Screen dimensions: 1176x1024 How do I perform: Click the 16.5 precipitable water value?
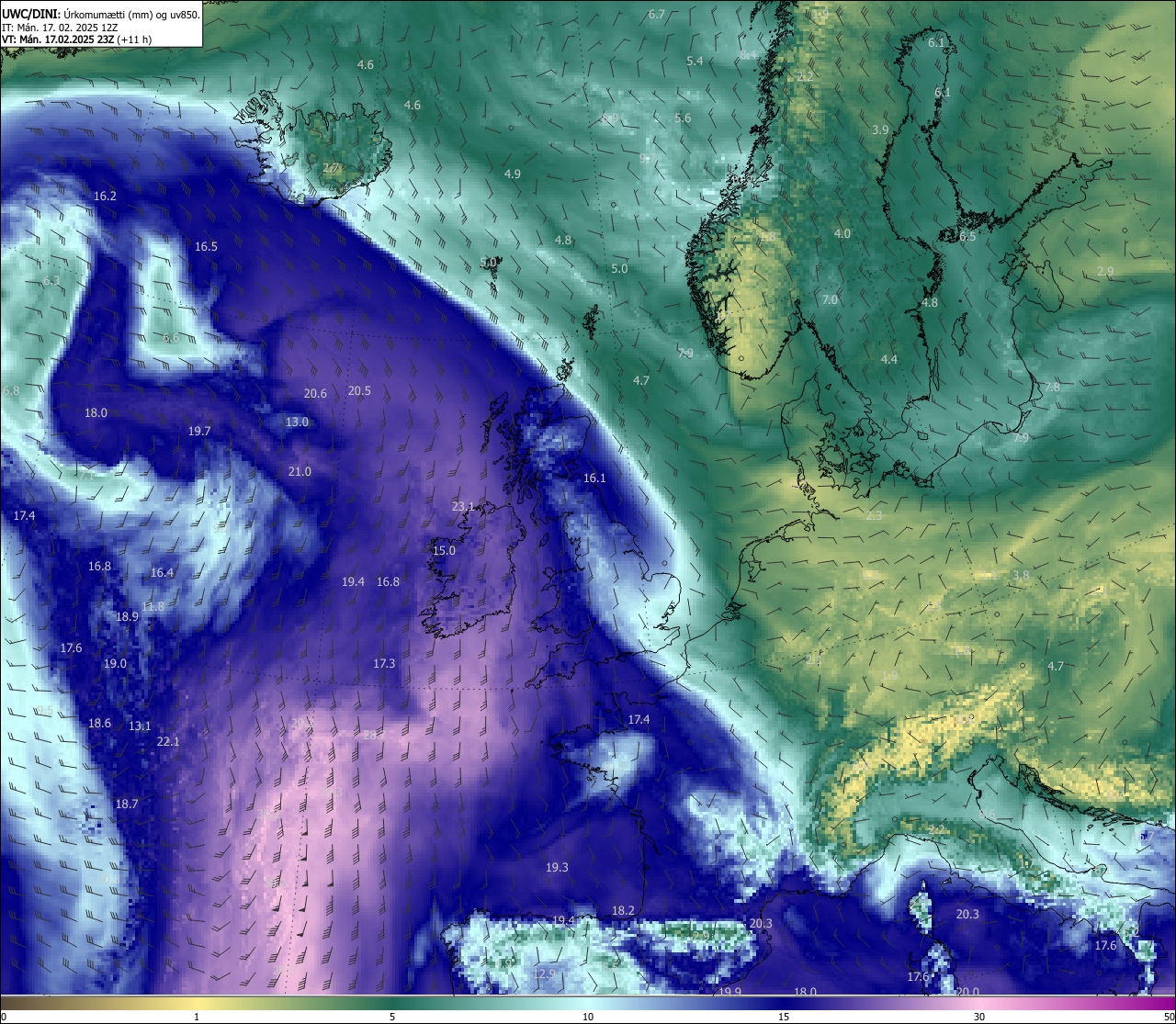206,246
